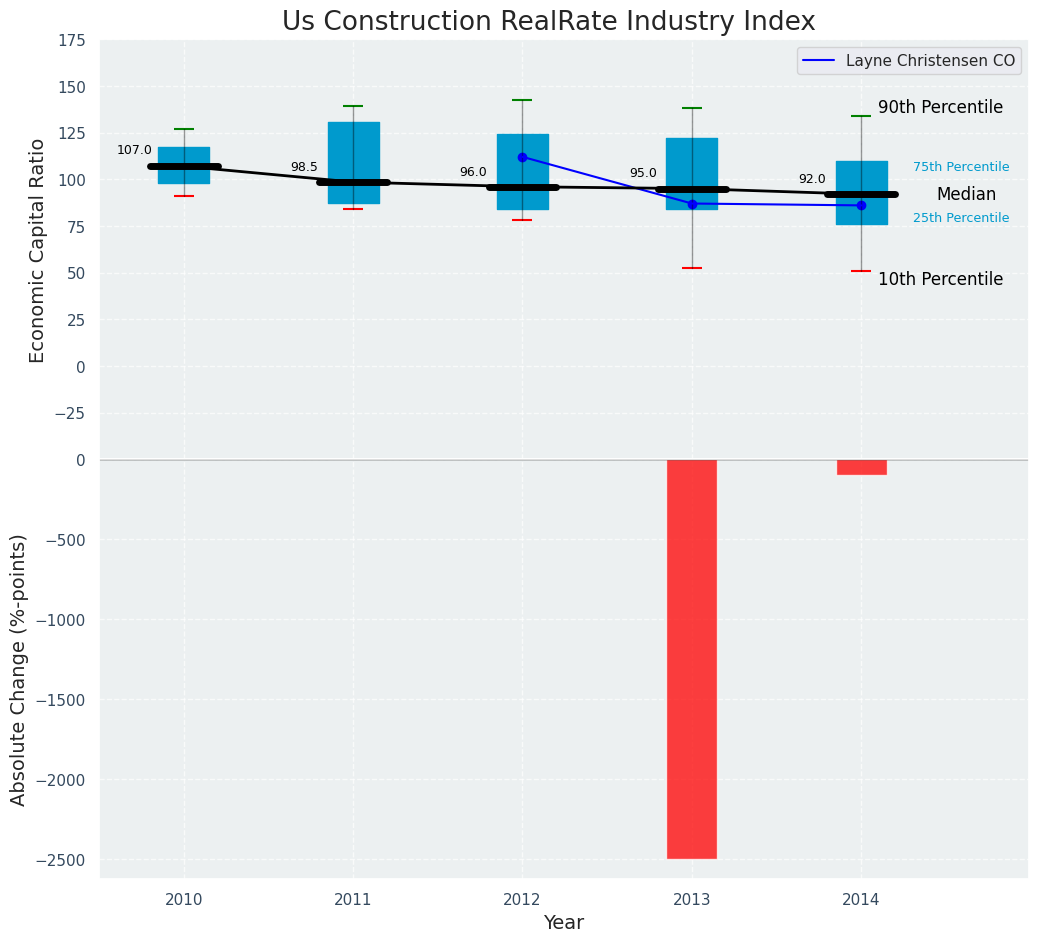The image size is (1039, 942).
Task: Click the 2012 median label '96.0'
Action: [473, 172]
